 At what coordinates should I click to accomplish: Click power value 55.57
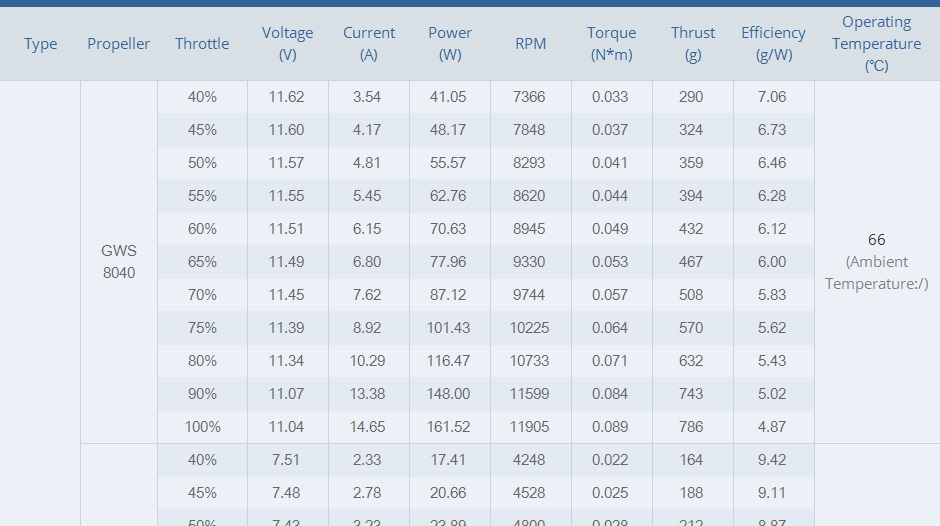click(x=448, y=163)
